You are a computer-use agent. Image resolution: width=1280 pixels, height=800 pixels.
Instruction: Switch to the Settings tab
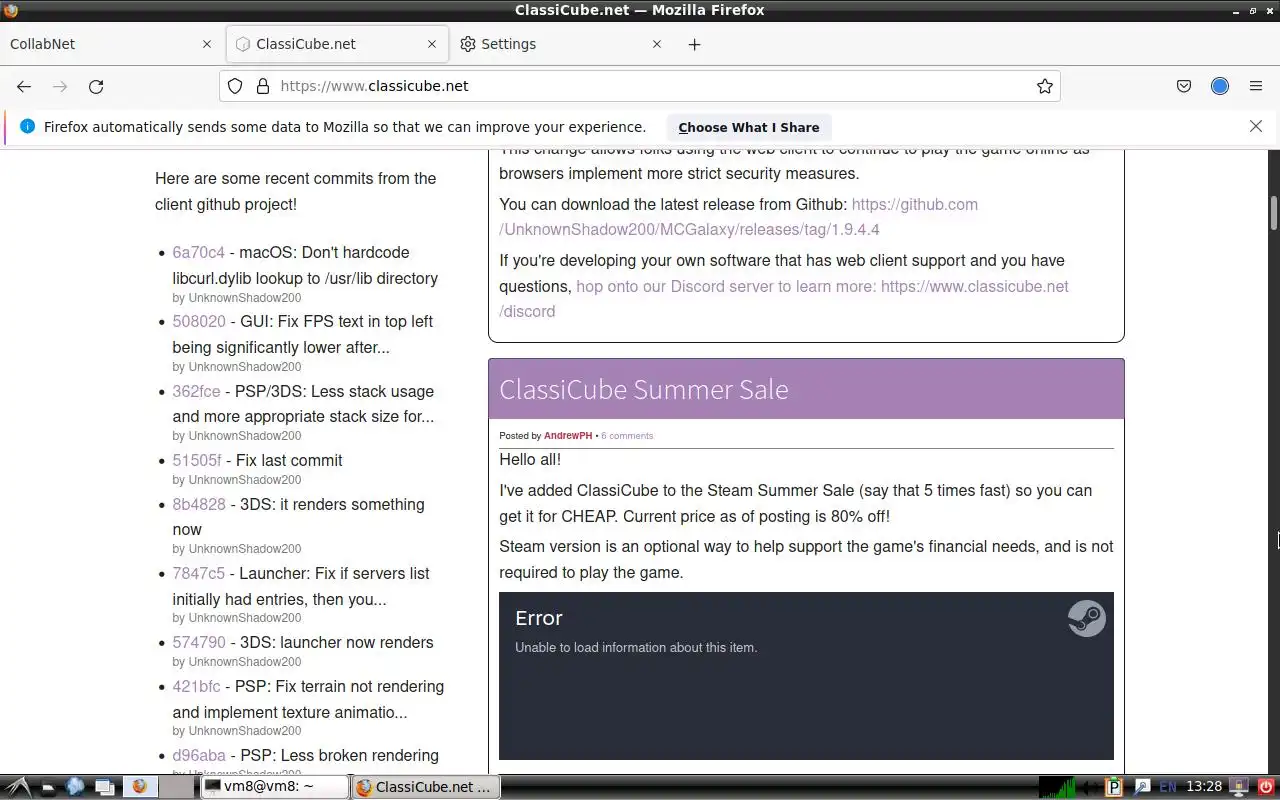[560, 44]
